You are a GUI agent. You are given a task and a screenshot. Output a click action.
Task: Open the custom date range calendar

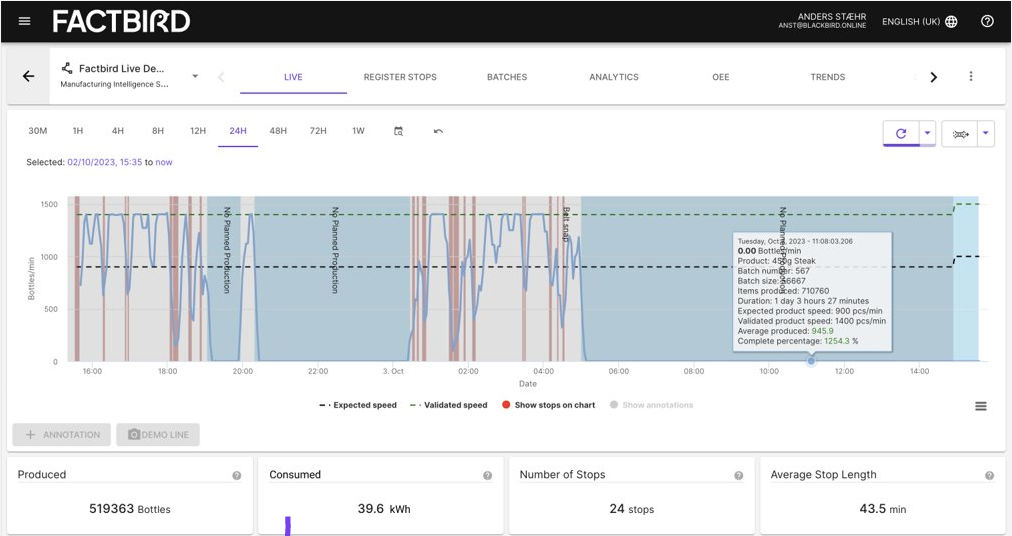coord(399,131)
